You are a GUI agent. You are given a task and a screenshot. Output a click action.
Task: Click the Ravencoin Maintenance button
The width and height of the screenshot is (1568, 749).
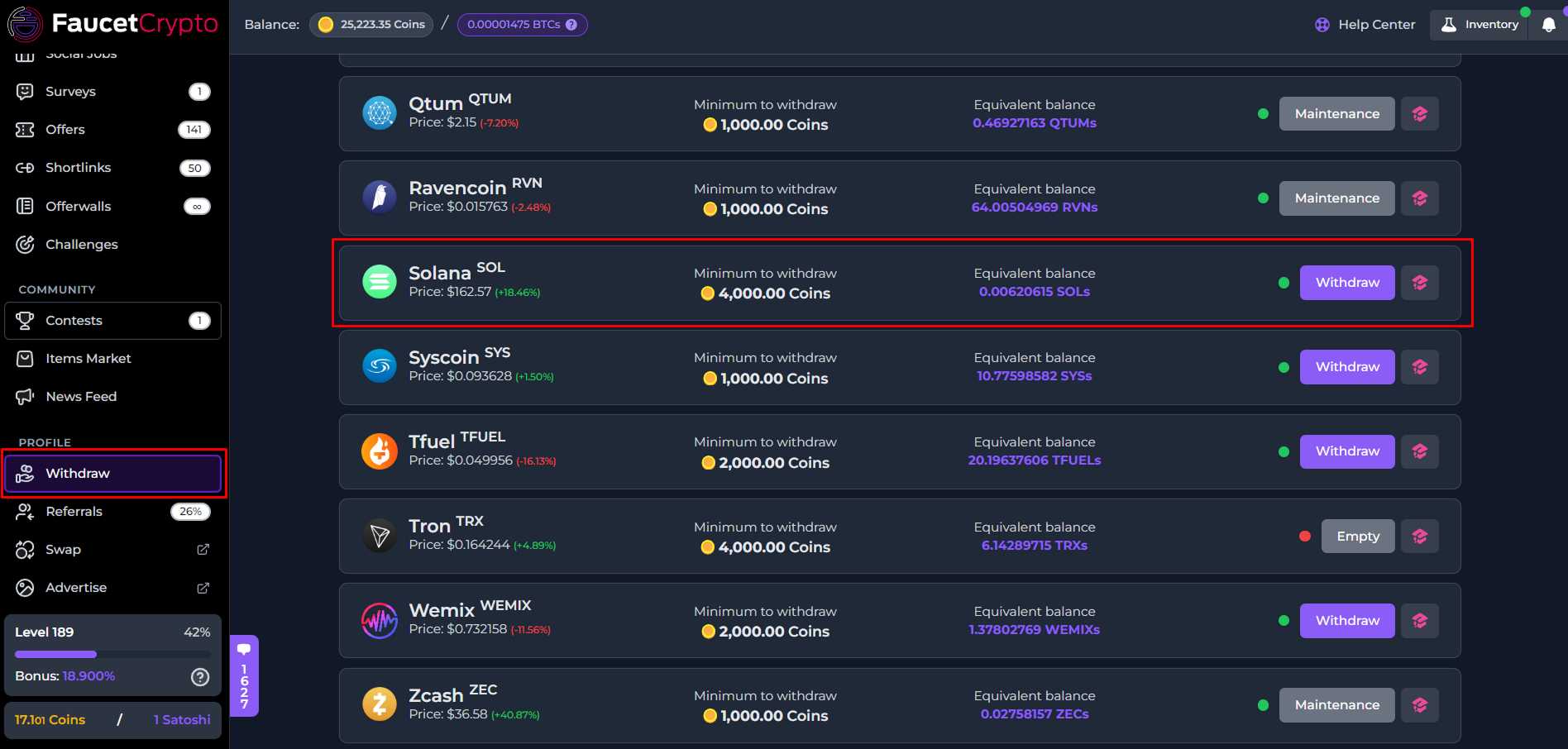pyautogui.click(x=1336, y=198)
